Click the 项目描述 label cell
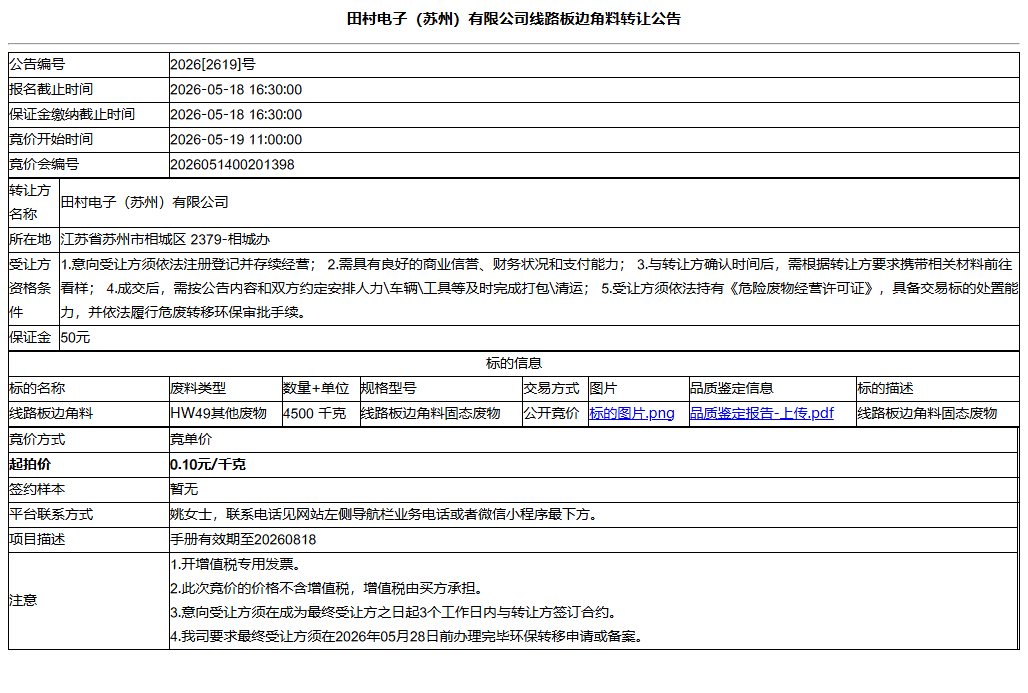This screenshot has height=693, width=1028. click(x=89, y=540)
